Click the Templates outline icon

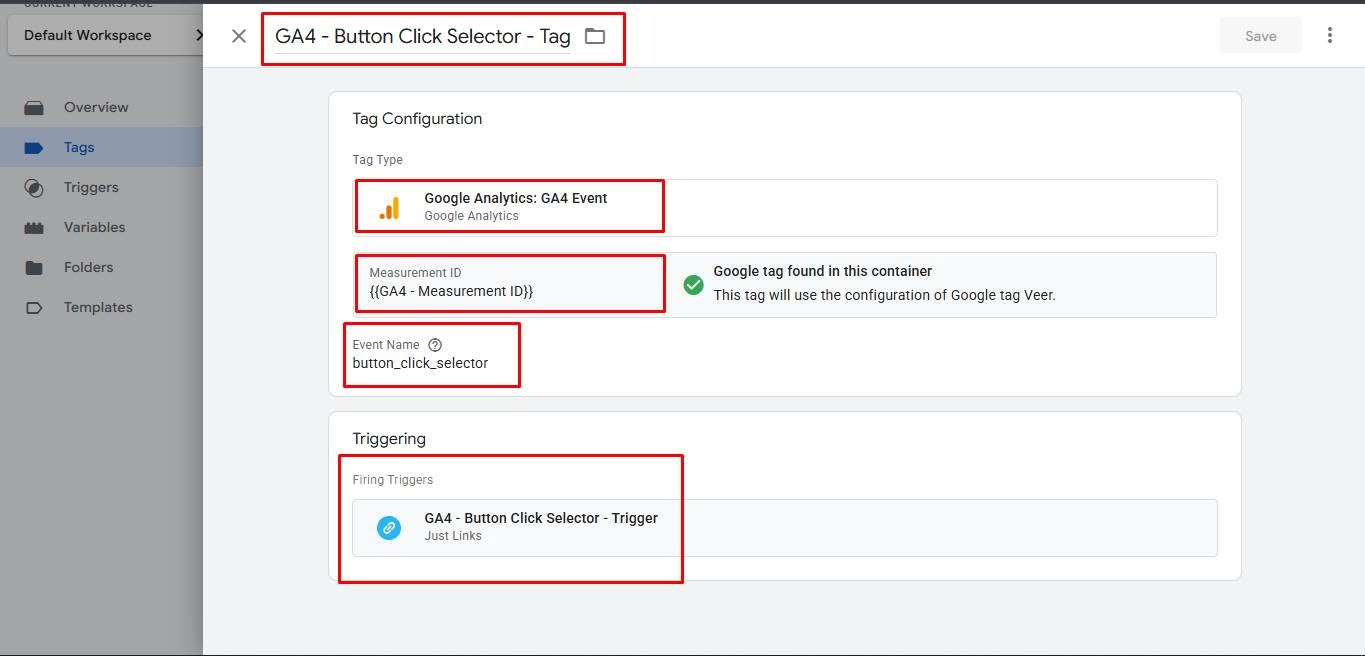34,307
